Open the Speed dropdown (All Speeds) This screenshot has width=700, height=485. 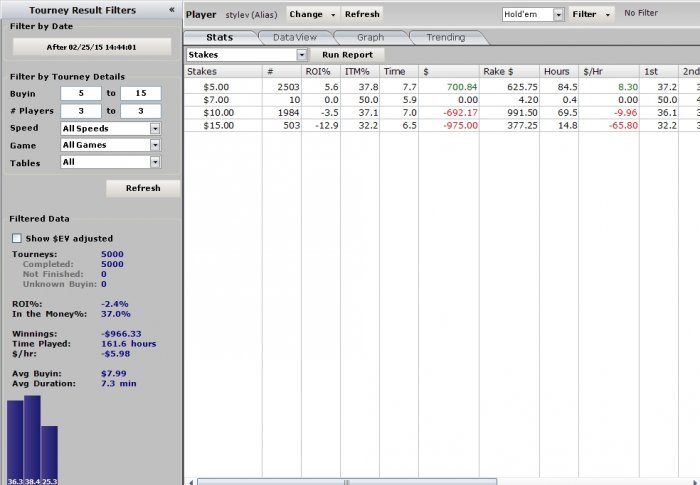tap(111, 129)
